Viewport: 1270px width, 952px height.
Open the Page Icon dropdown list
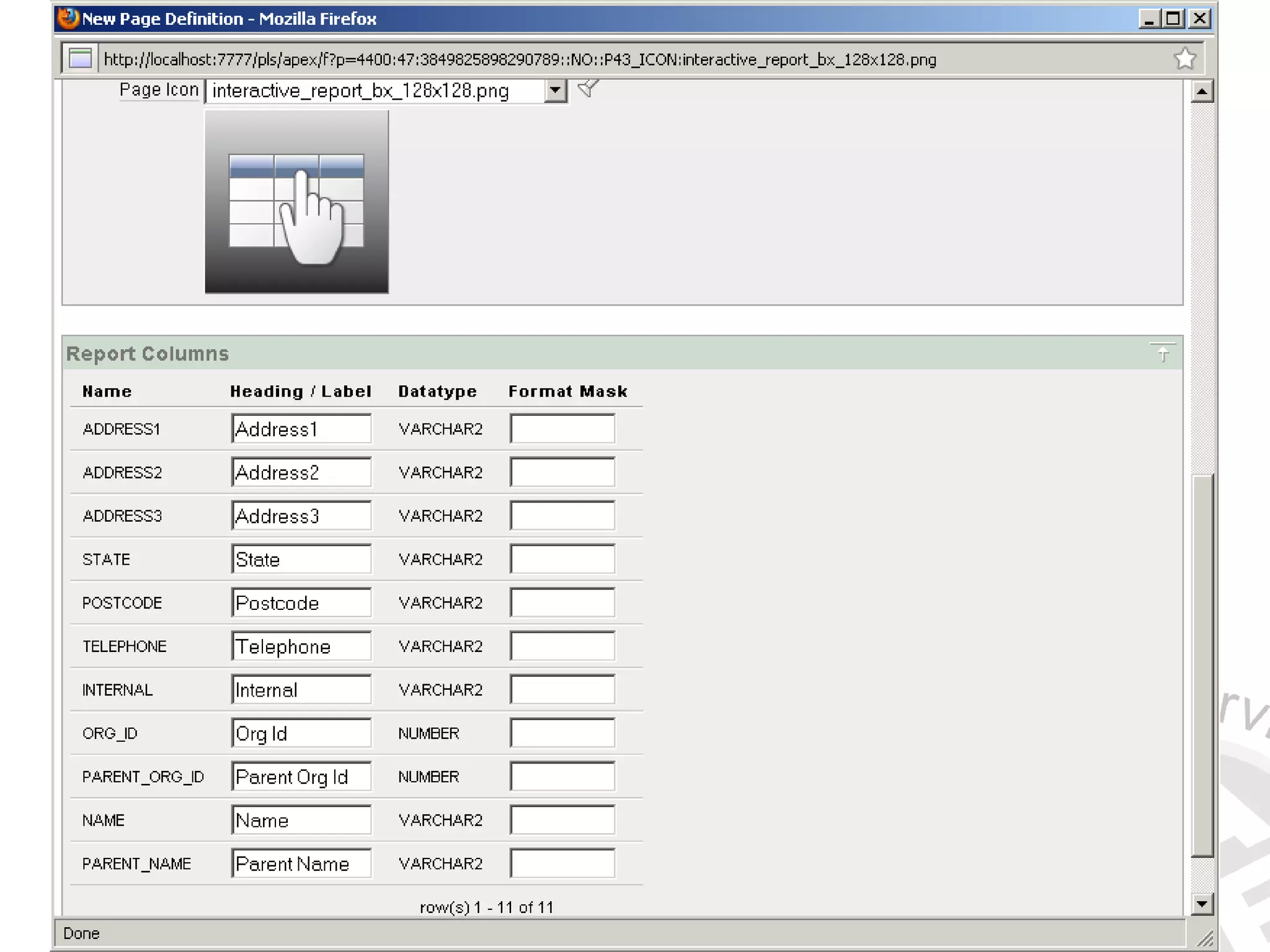[556, 90]
